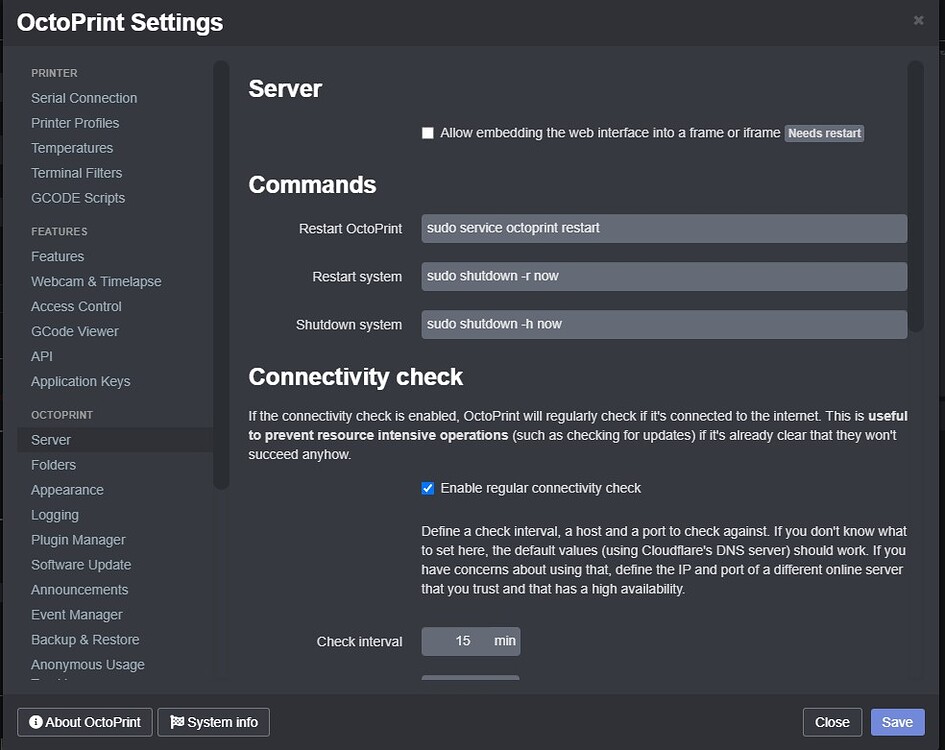The width and height of the screenshot is (945, 750).
Task: Go to the Backup & Restore section
Action: pyautogui.click(x=83, y=639)
